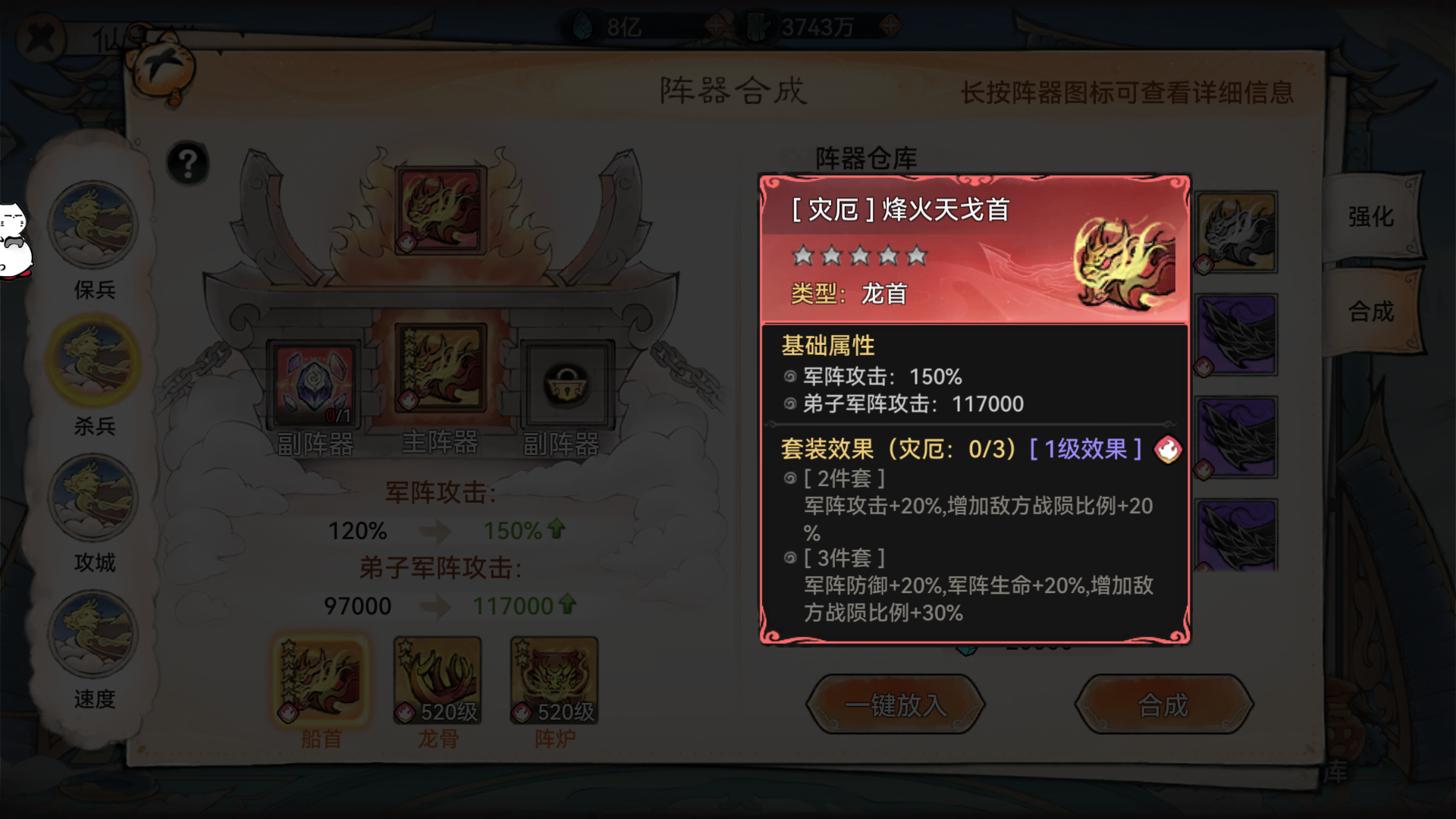
Task: Choose the 船首 category icon
Action: 322,680
